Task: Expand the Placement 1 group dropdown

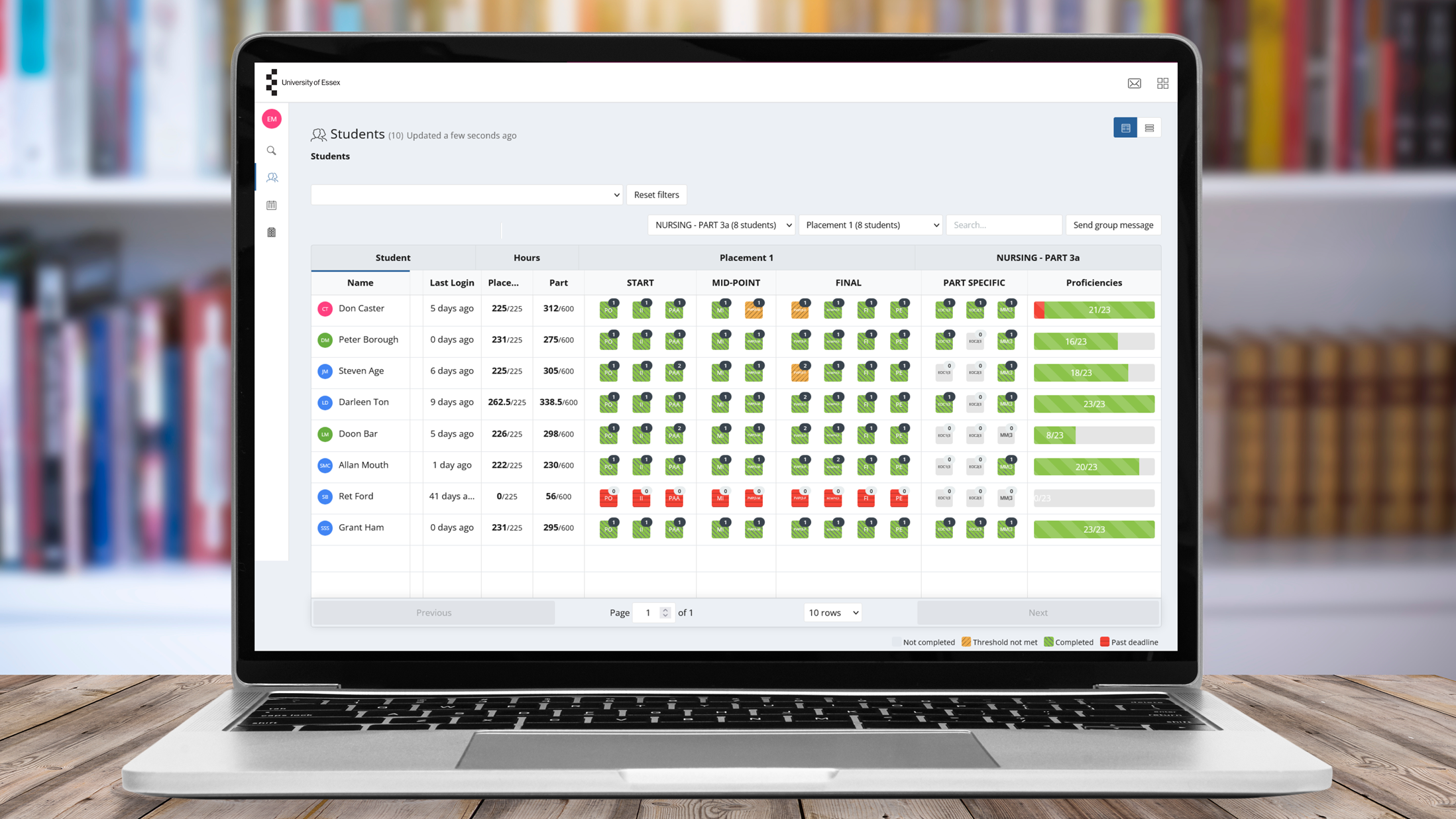Action: point(870,224)
